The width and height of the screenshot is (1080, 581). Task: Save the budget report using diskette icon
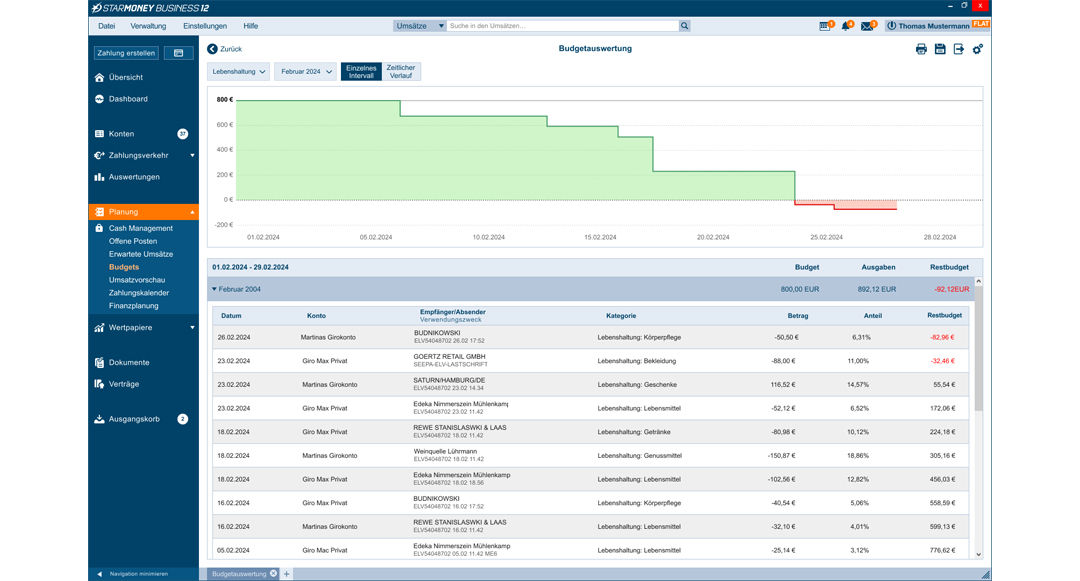tap(940, 49)
